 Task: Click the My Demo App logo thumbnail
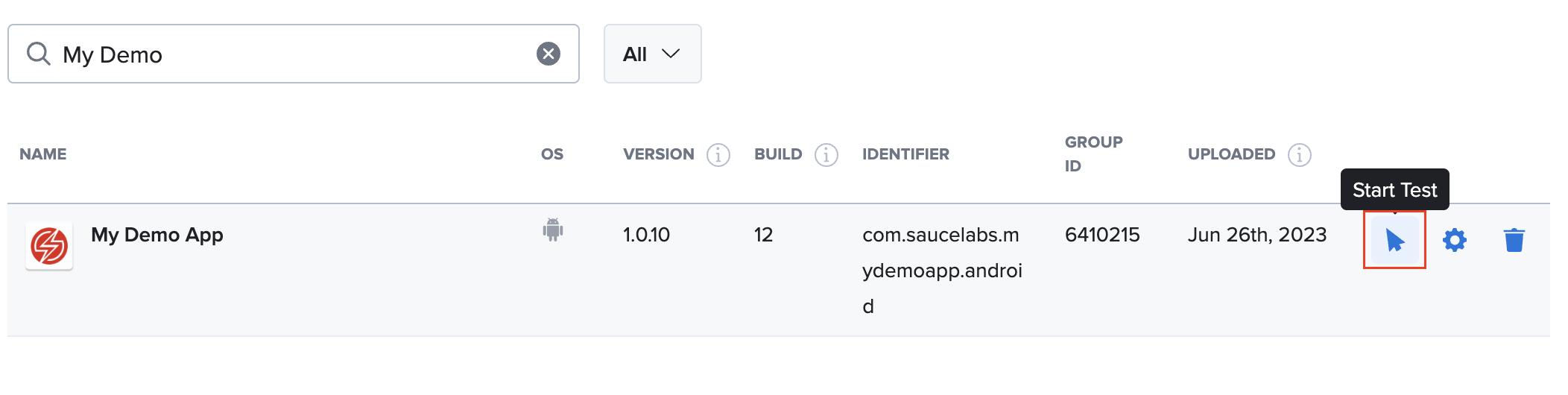tap(49, 246)
